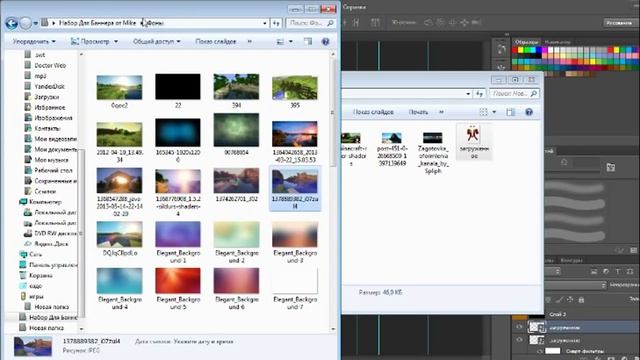Open view options arrow in left Explorer
The width and height of the screenshot is (640, 360).
[x=291, y=42]
